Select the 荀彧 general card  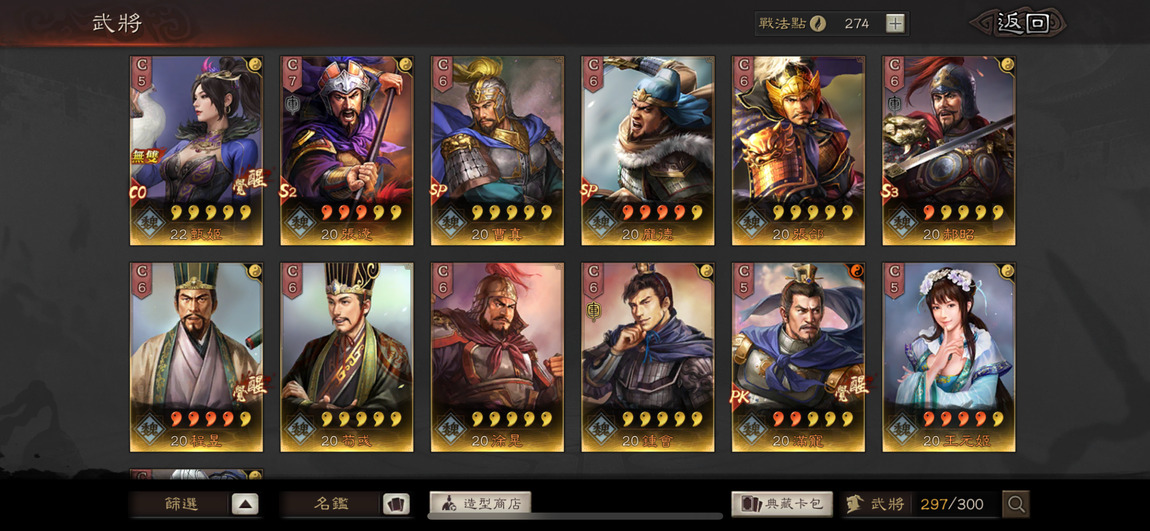pyautogui.click(x=347, y=357)
